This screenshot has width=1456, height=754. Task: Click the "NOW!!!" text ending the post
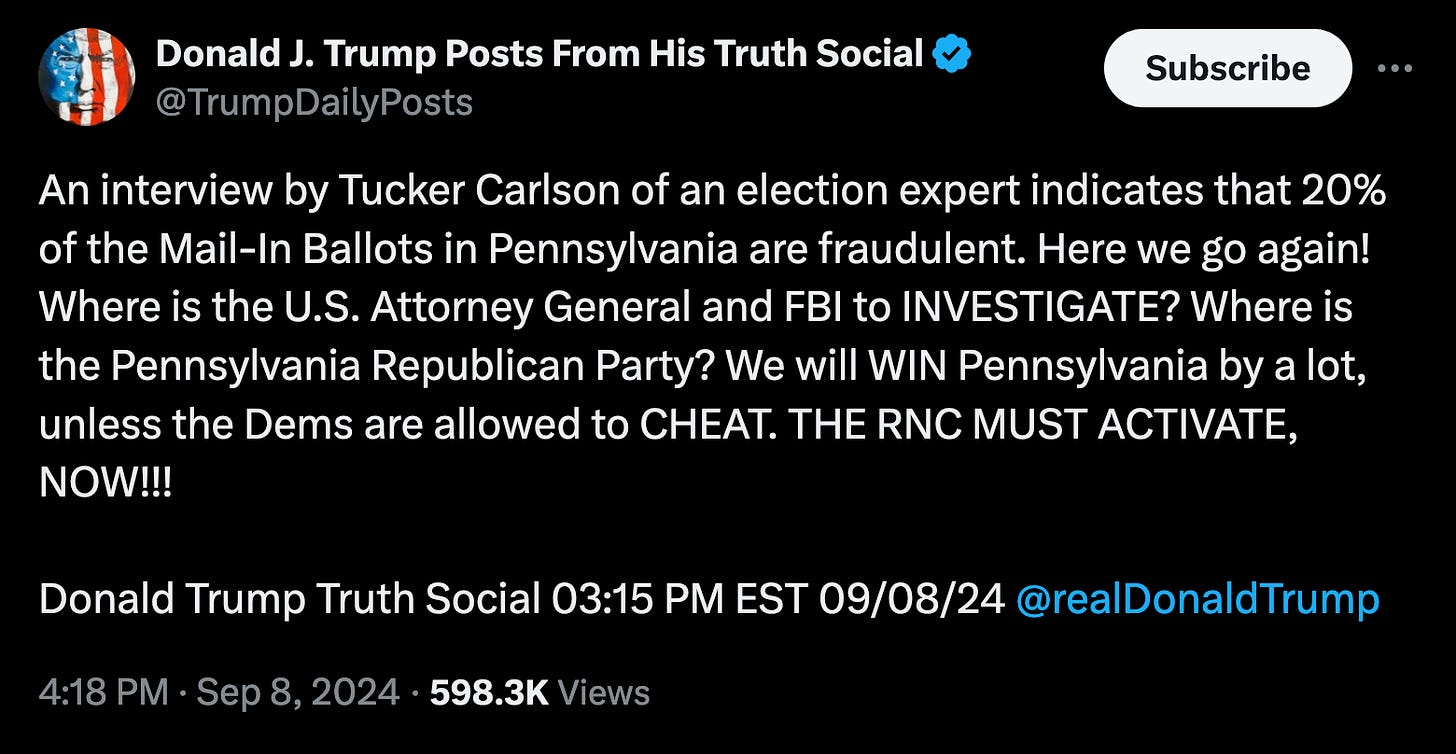point(105,483)
